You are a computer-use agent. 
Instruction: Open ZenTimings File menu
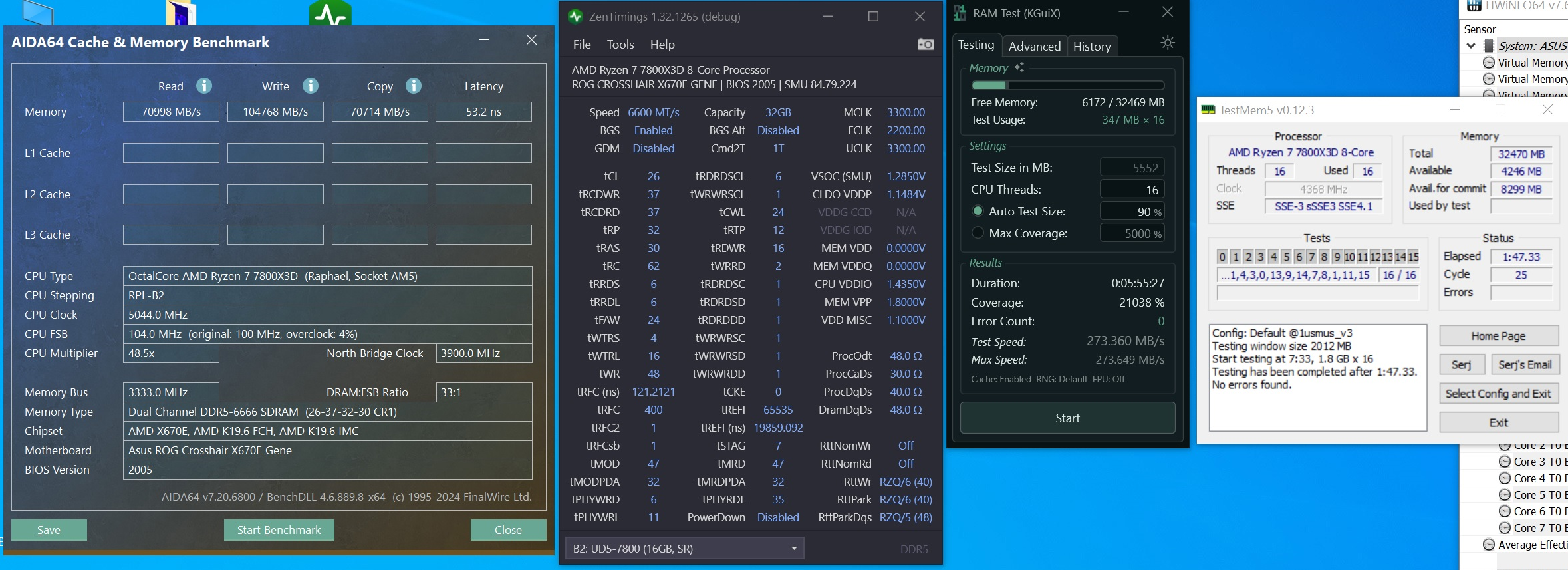tap(582, 44)
